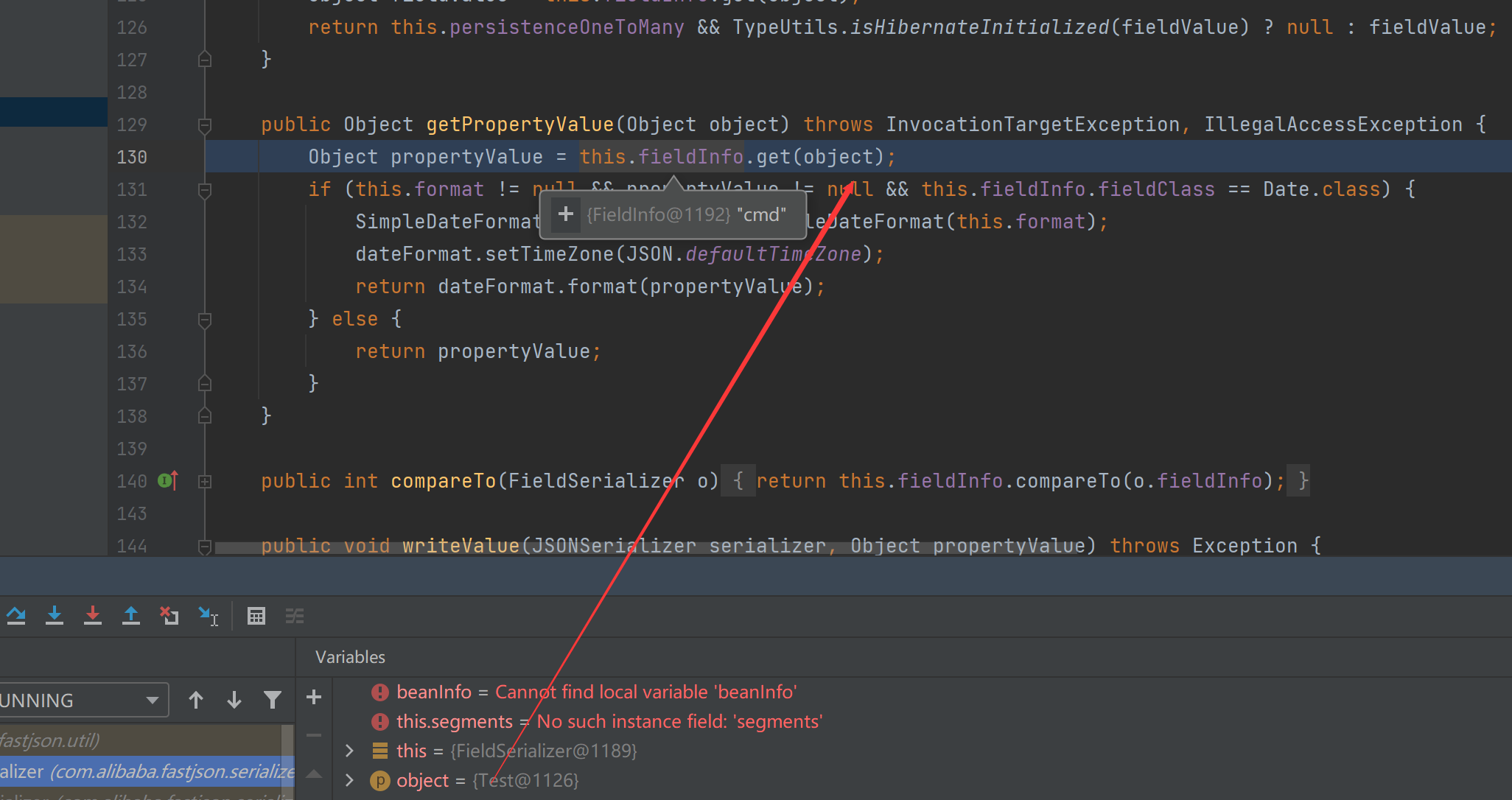This screenshot has height=800, width=1512.
Task: Click 'fieldClass' in line 131 condition
Action: tap(1157, 189)
